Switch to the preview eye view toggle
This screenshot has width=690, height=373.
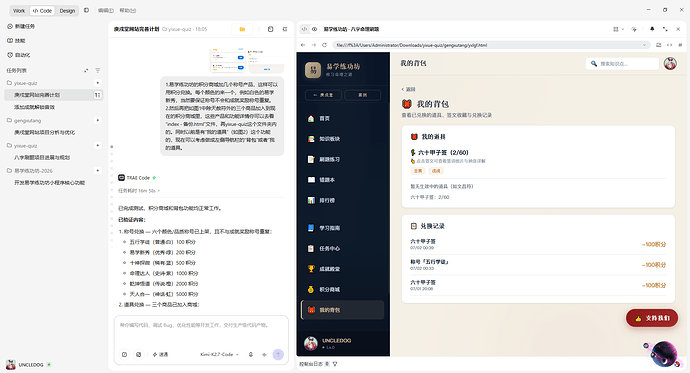click(315, 29)
